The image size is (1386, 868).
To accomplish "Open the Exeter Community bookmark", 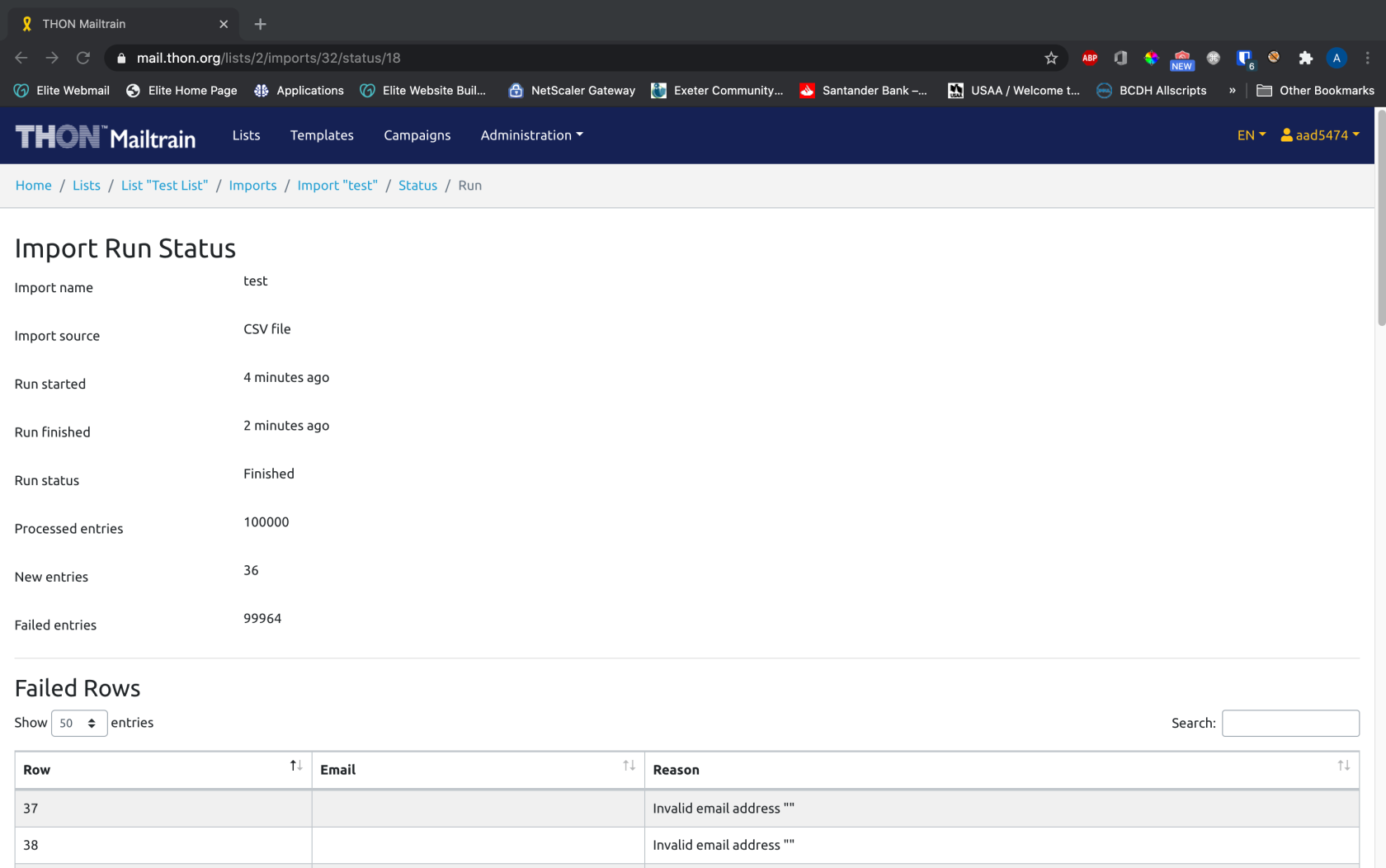I will point(717,91).
